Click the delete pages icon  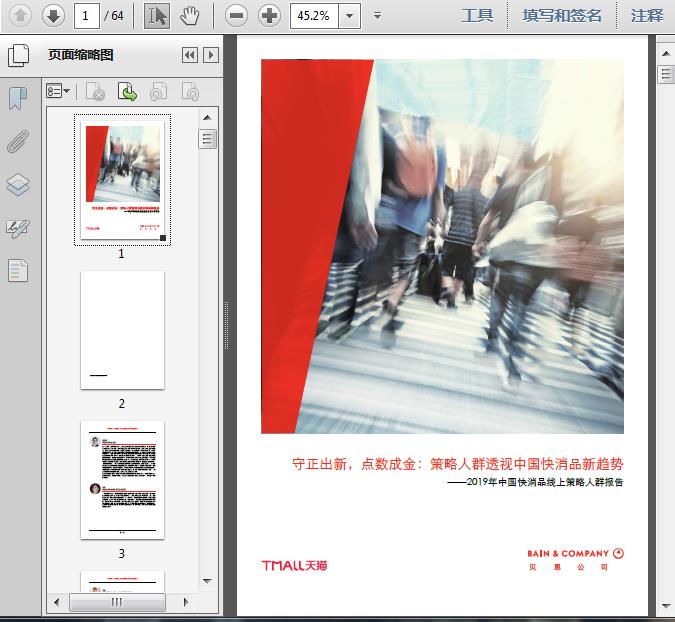(95, 91)
